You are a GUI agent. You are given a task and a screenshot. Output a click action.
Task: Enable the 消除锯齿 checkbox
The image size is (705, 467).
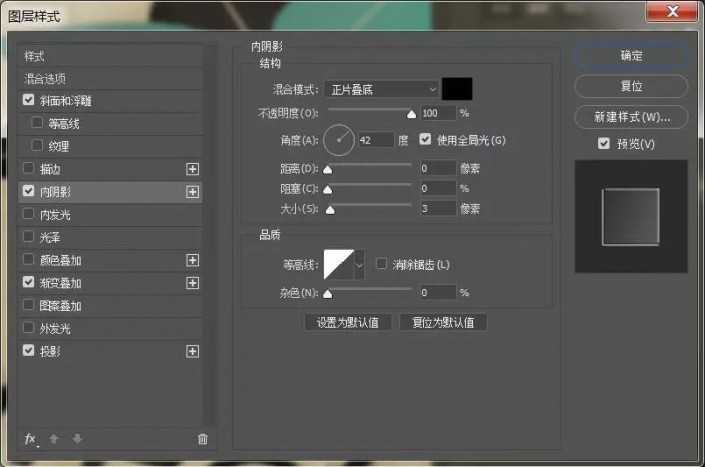point(381,264)
